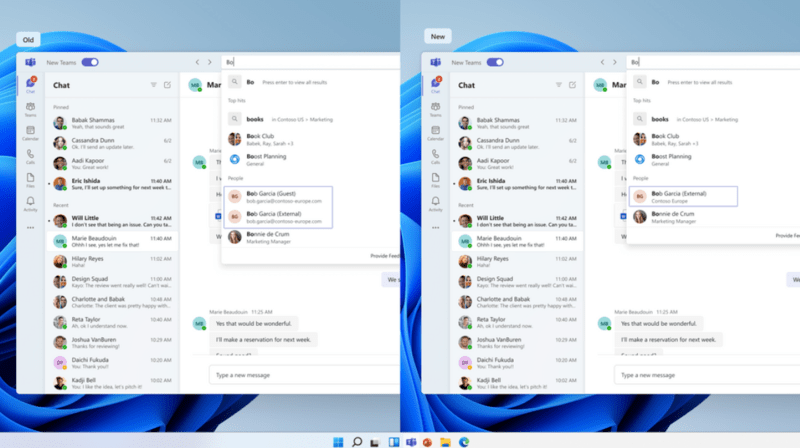Click Teams logo in Old window title bar

click(x=31, y=62)
